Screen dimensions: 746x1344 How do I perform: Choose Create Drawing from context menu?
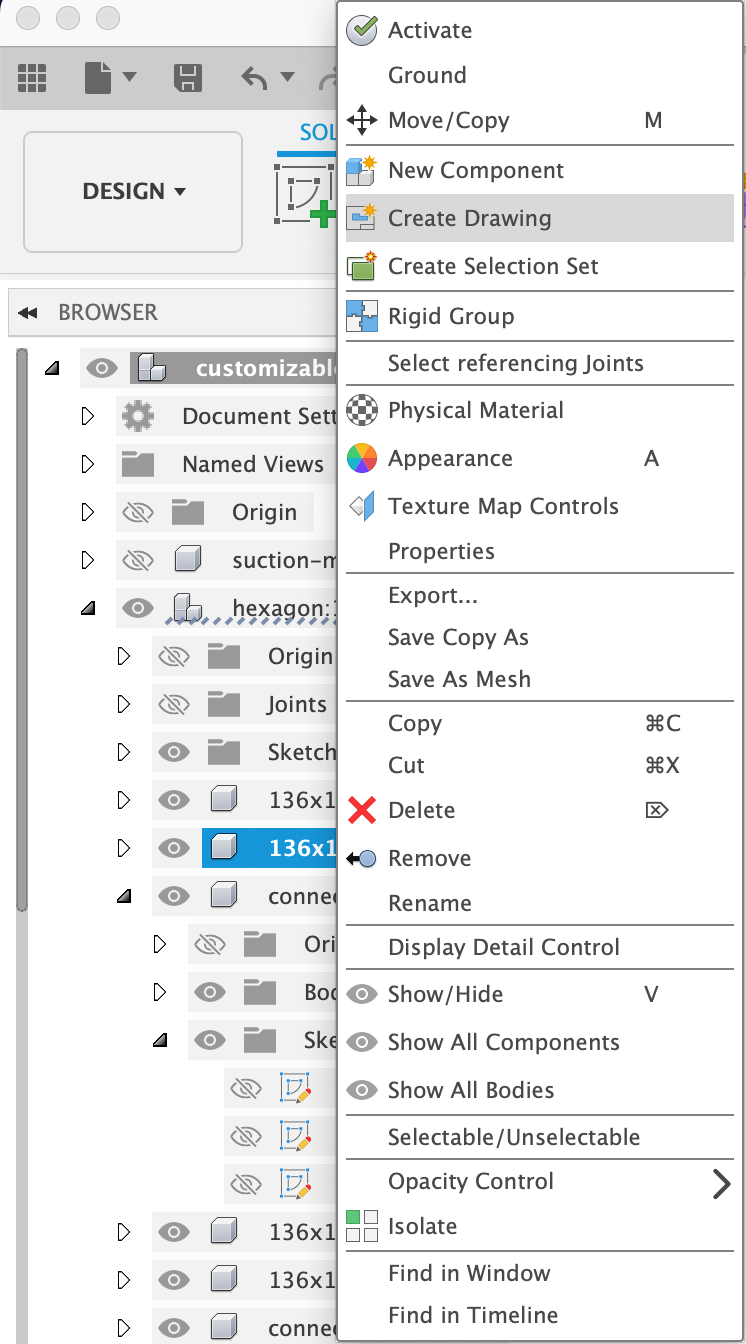[469, 218]
